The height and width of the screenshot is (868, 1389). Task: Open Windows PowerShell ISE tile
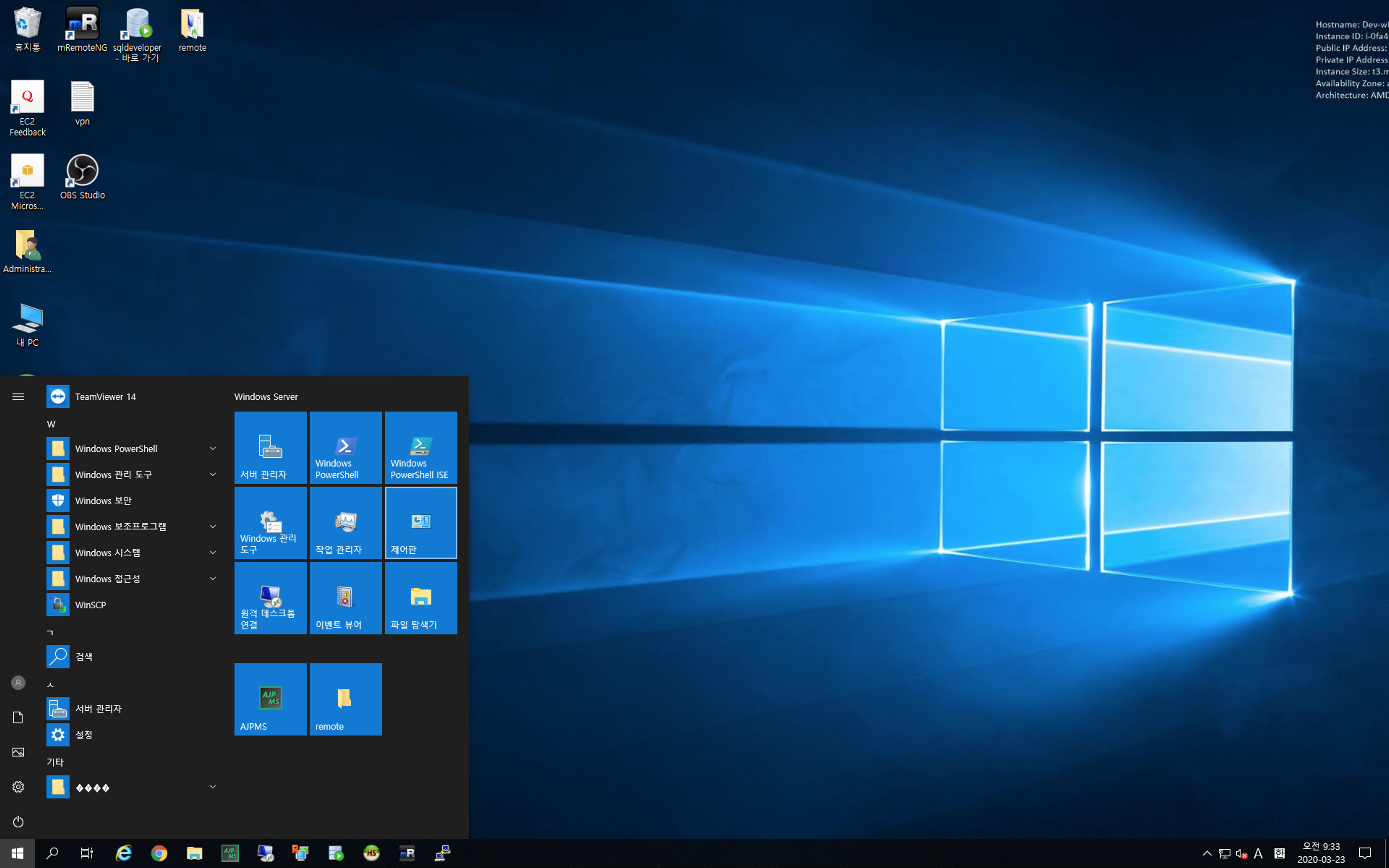421,447
